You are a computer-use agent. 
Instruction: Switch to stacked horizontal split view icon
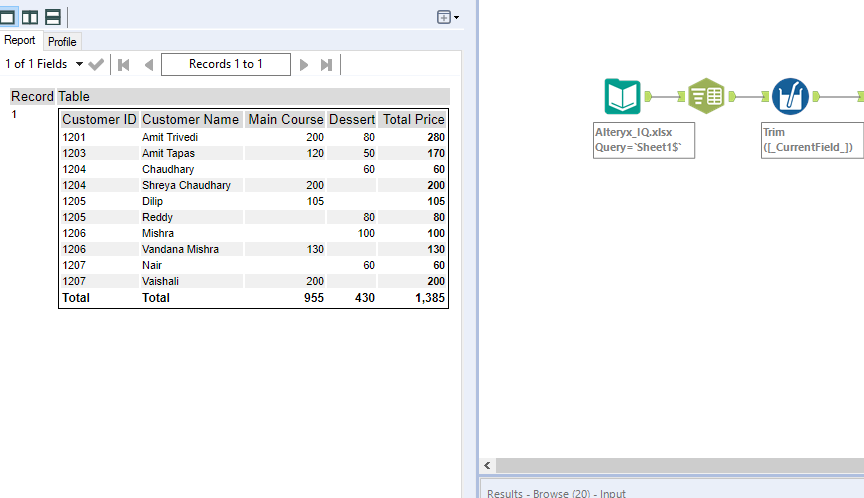click(53, 17)
